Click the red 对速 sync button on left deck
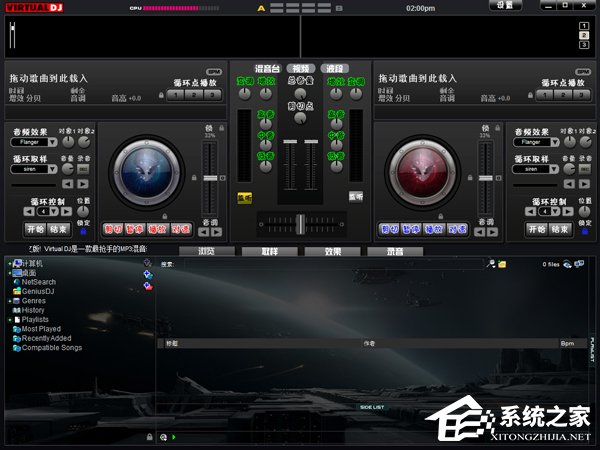The image size is (600, 450). coord(181,229)
